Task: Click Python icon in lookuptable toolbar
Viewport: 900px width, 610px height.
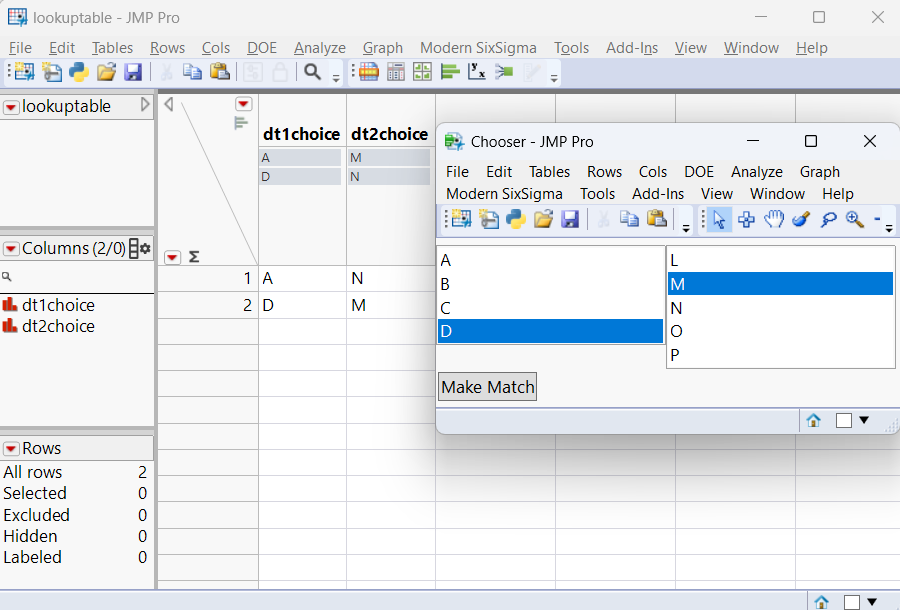Action: tap(79, 72)
